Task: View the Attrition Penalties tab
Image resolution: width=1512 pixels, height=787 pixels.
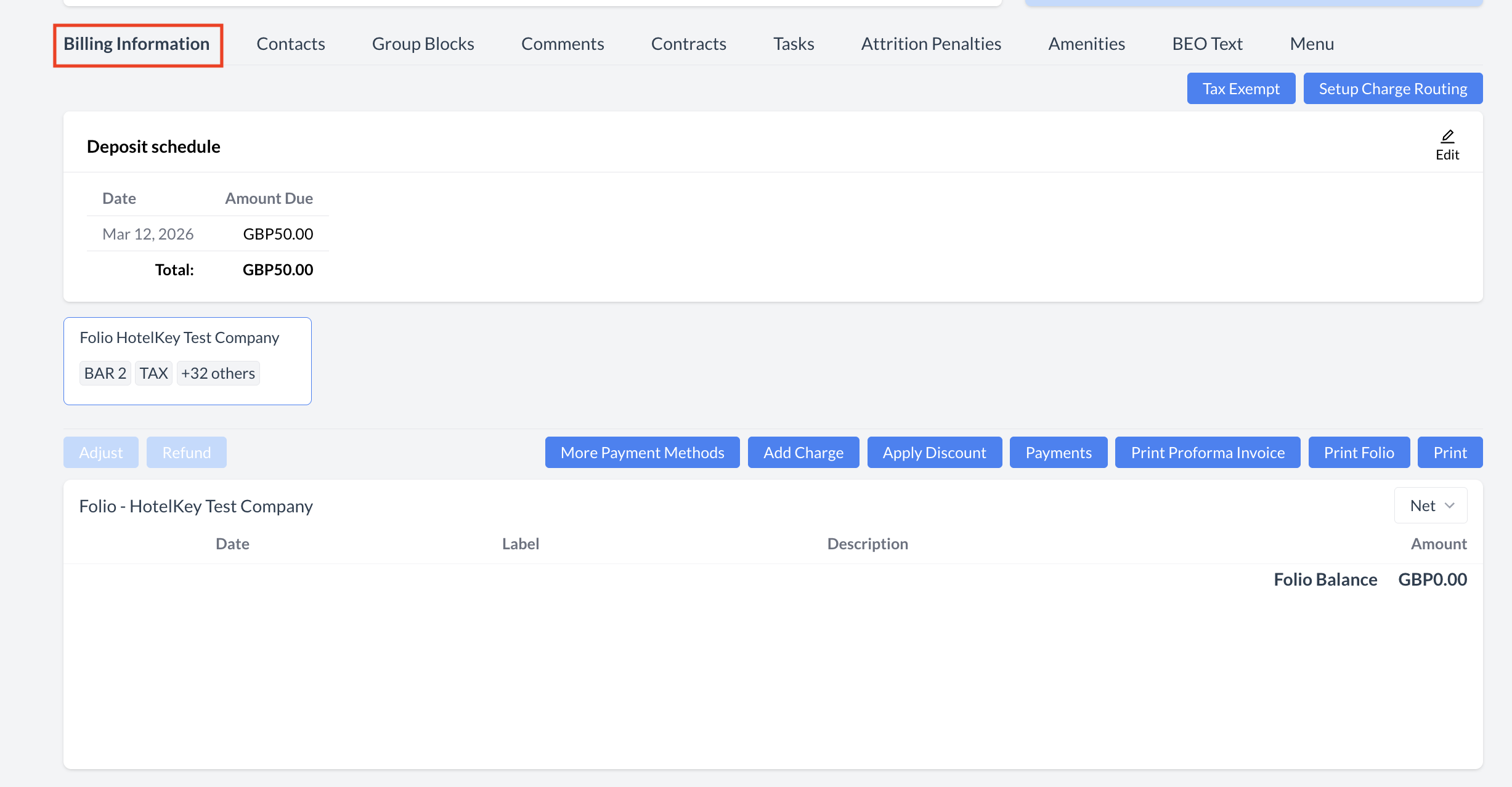Action: tap(930, 44)
